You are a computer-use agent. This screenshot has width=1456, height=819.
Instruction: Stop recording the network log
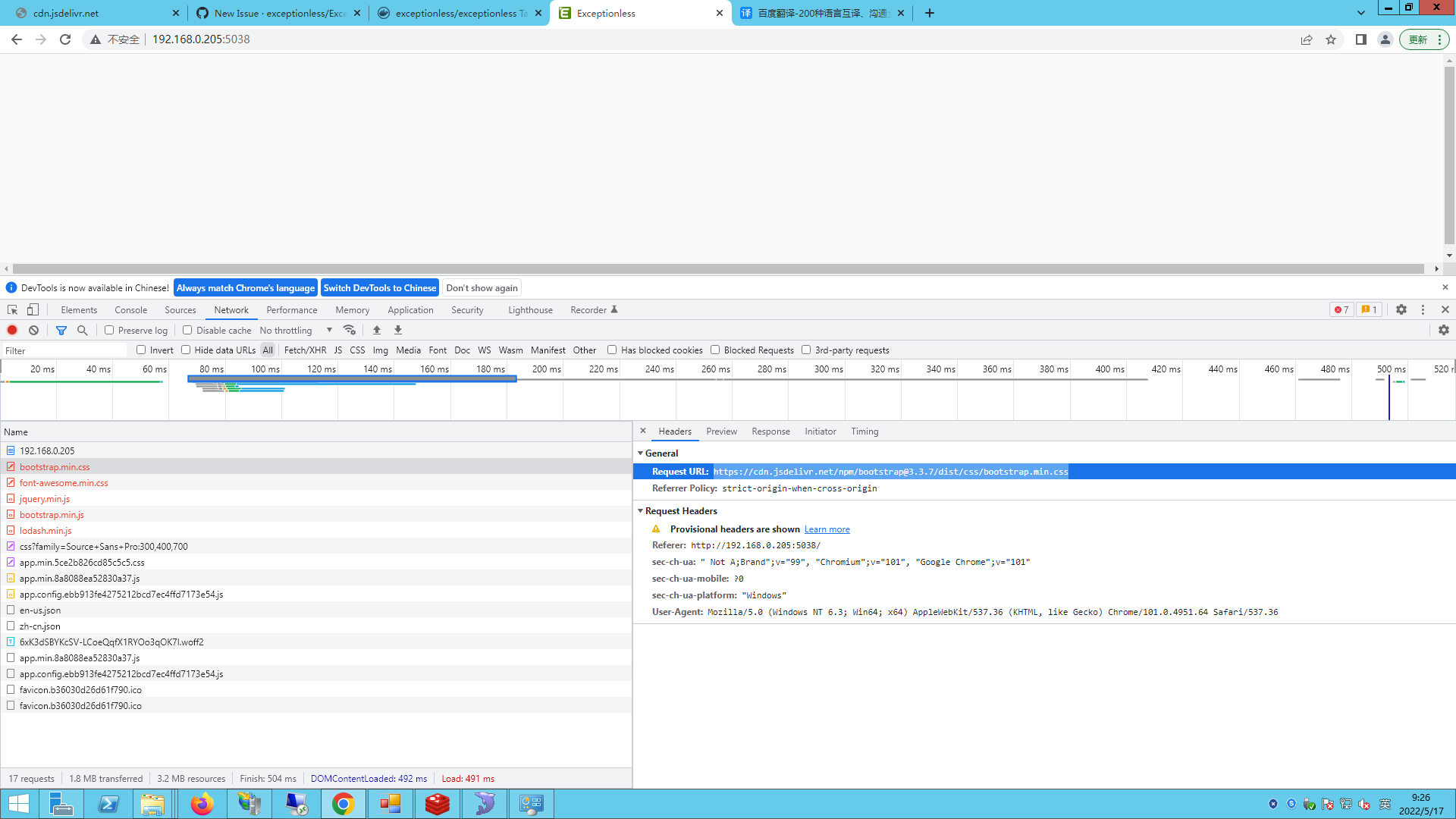pyautogui.click(x=11, y=330)
